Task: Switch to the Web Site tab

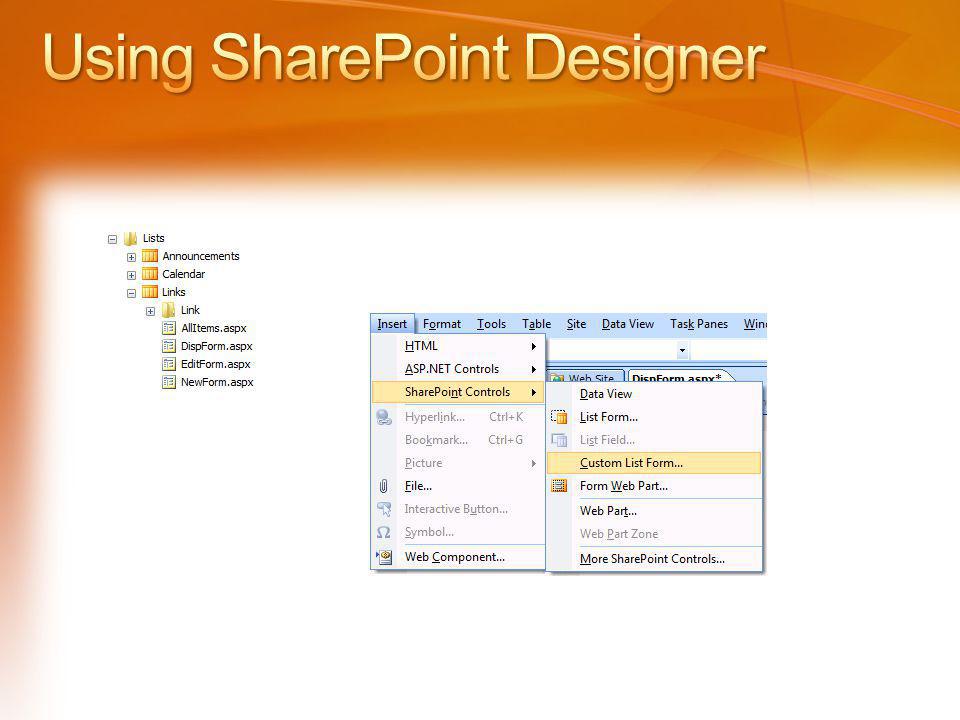Action: [x=585, y=377]
